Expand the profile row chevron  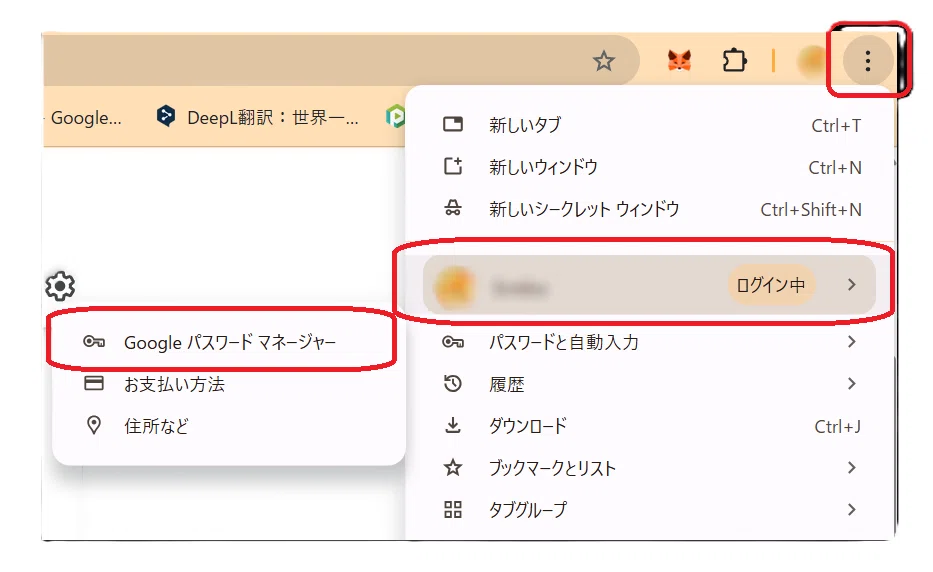851,285
